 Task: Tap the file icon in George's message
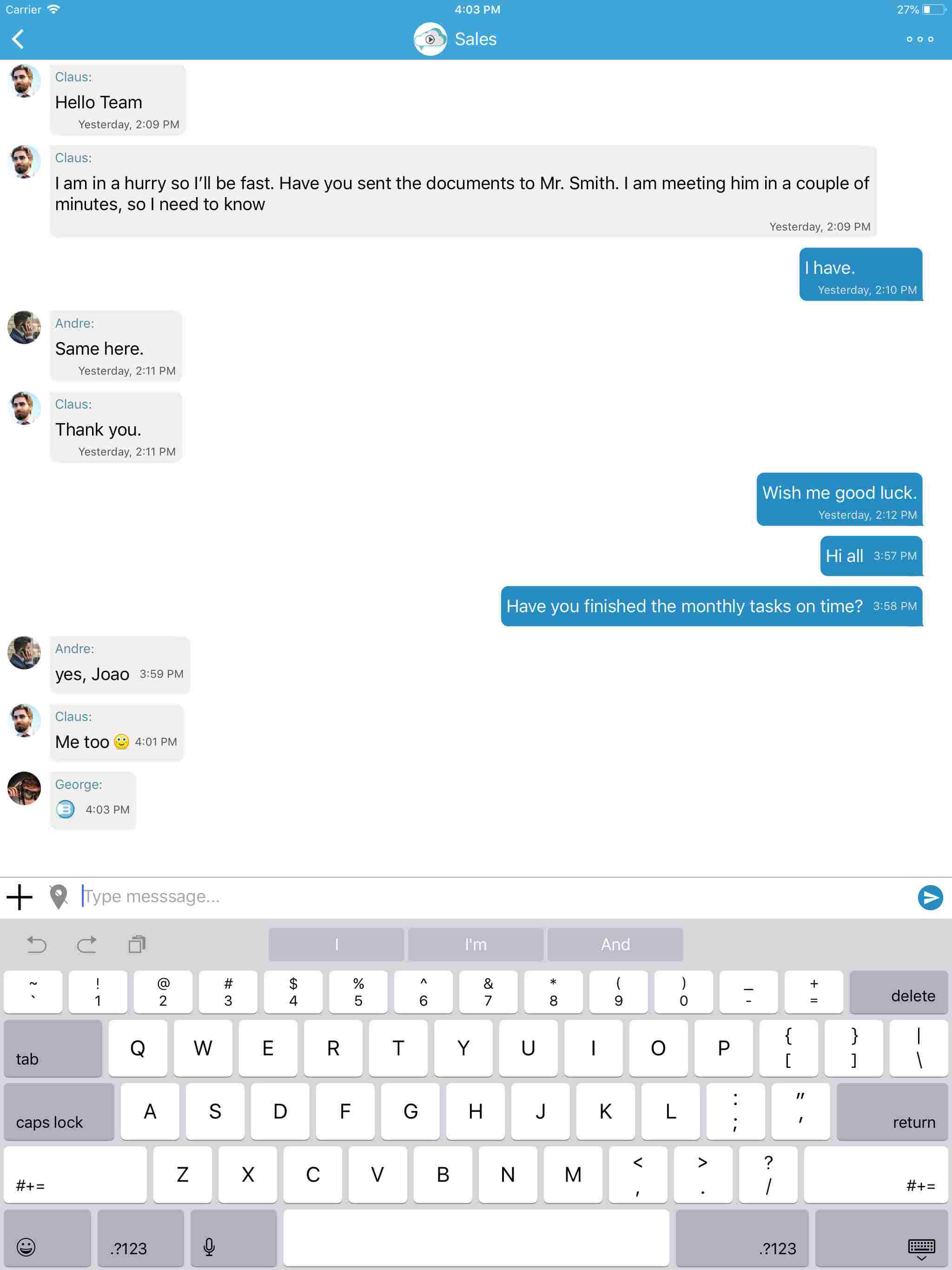pos(66,809)
